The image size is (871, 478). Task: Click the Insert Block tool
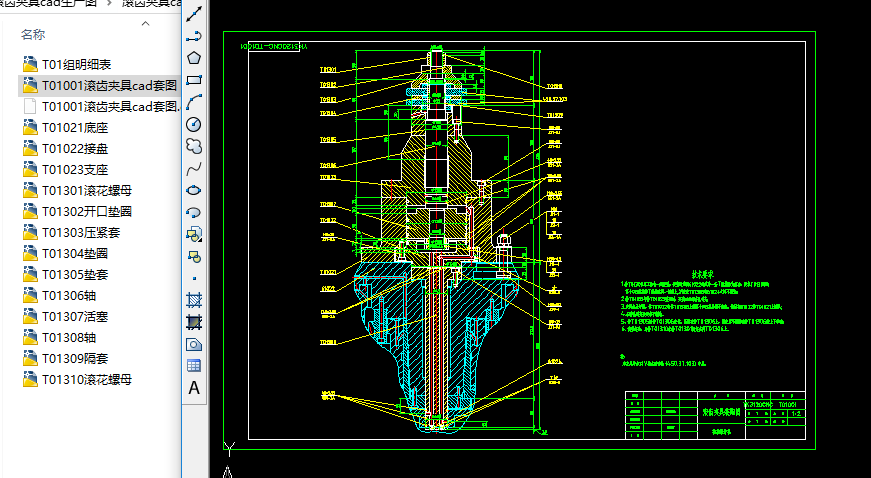click(194, 234)
